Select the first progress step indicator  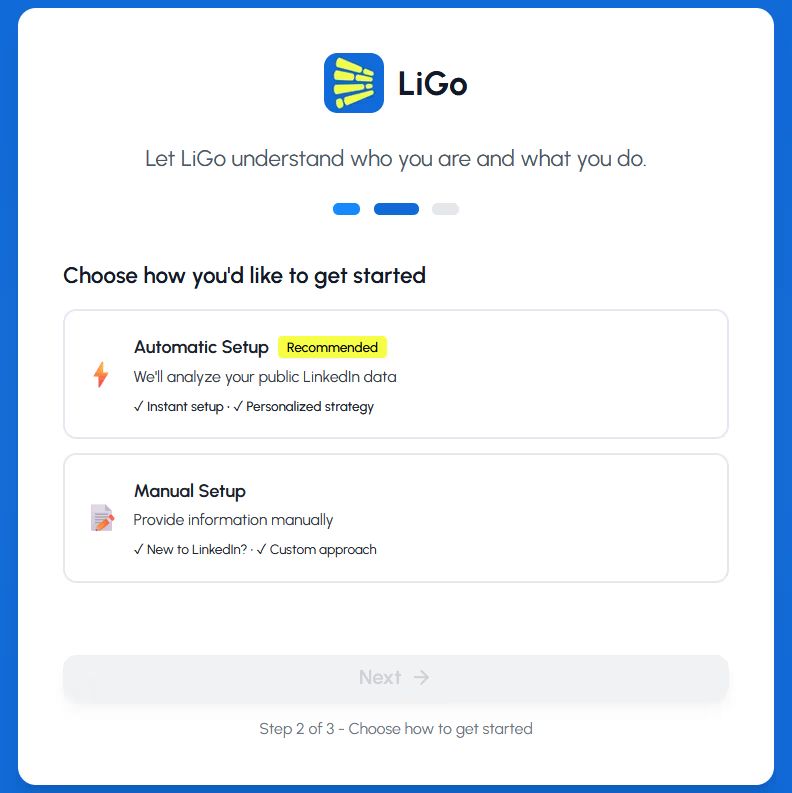(x=346, y=209)
